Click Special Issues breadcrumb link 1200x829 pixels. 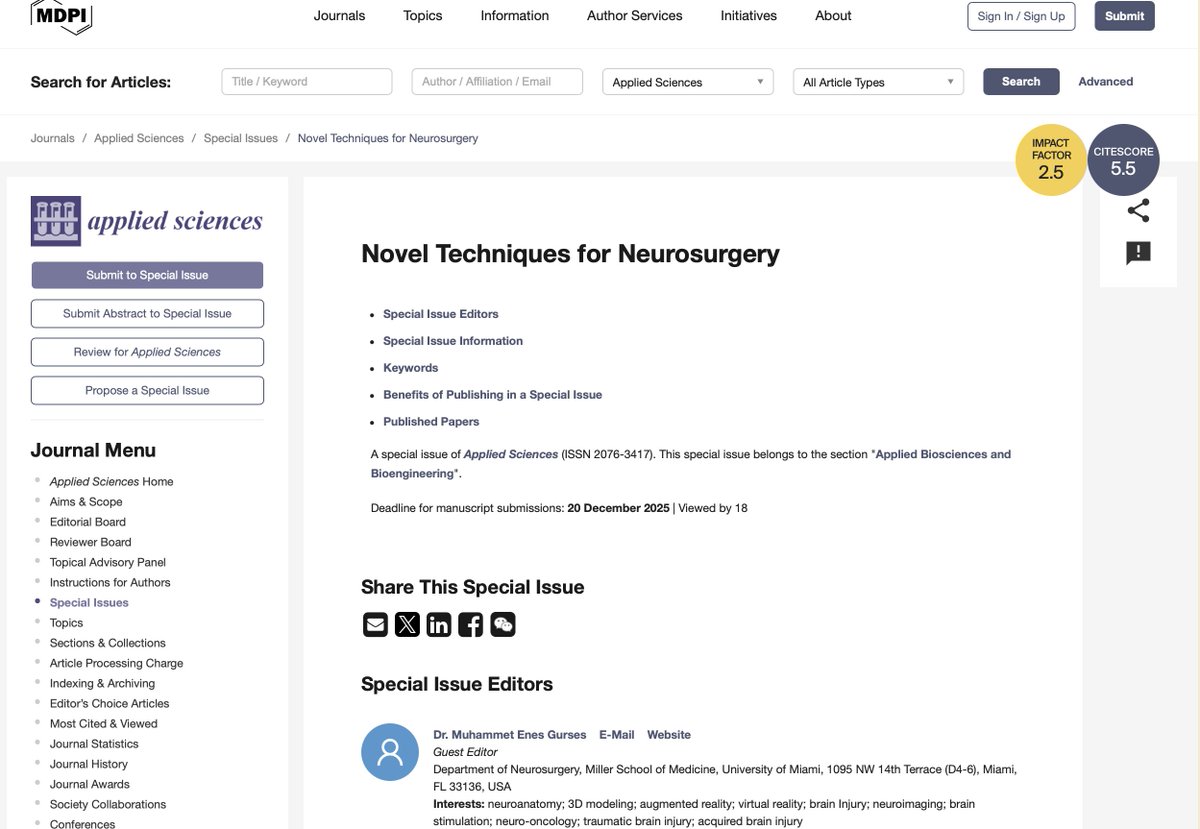[x=241, y=138]
